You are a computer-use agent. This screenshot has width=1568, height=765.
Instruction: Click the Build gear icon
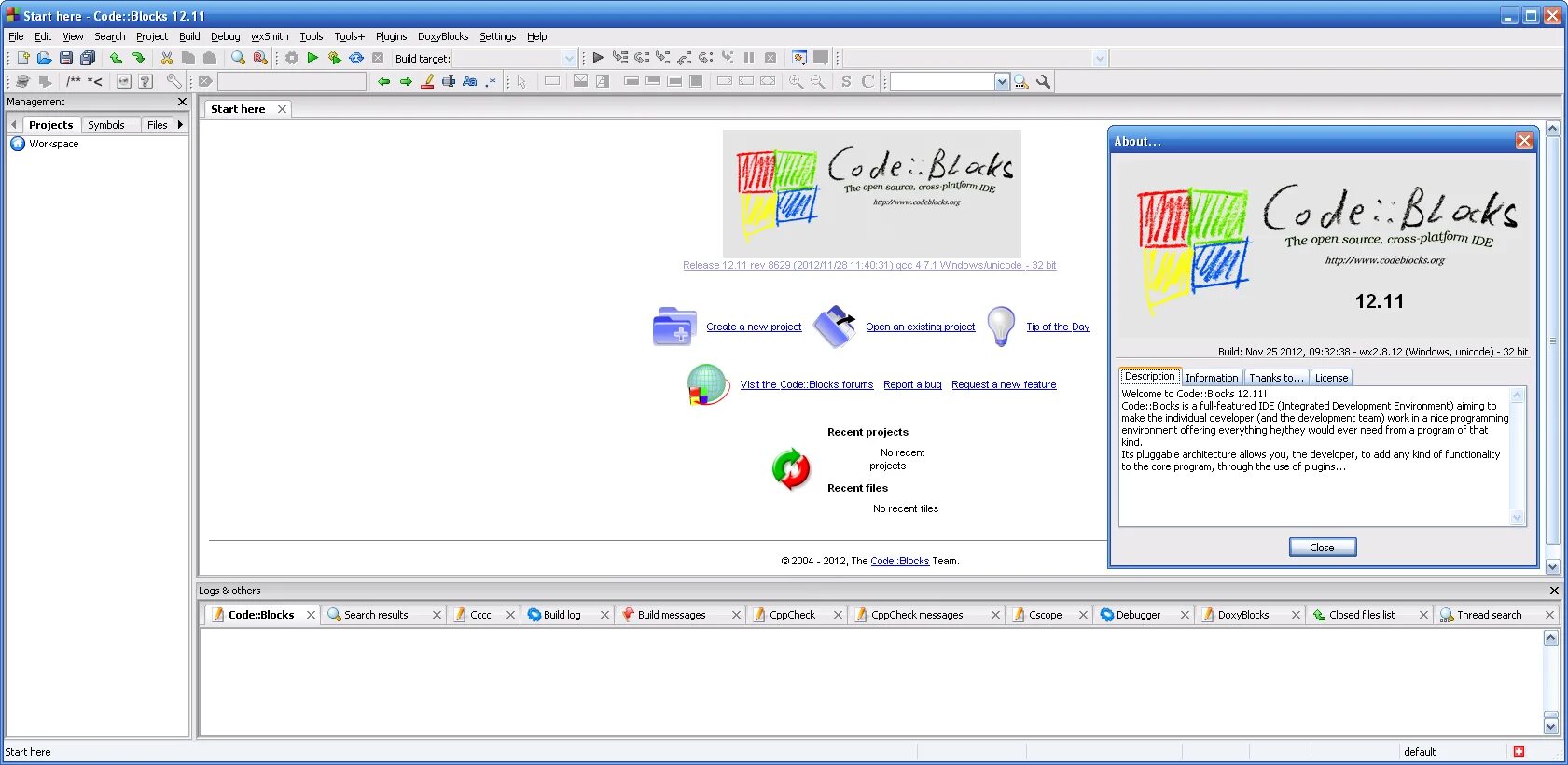[x=292, y=58]
